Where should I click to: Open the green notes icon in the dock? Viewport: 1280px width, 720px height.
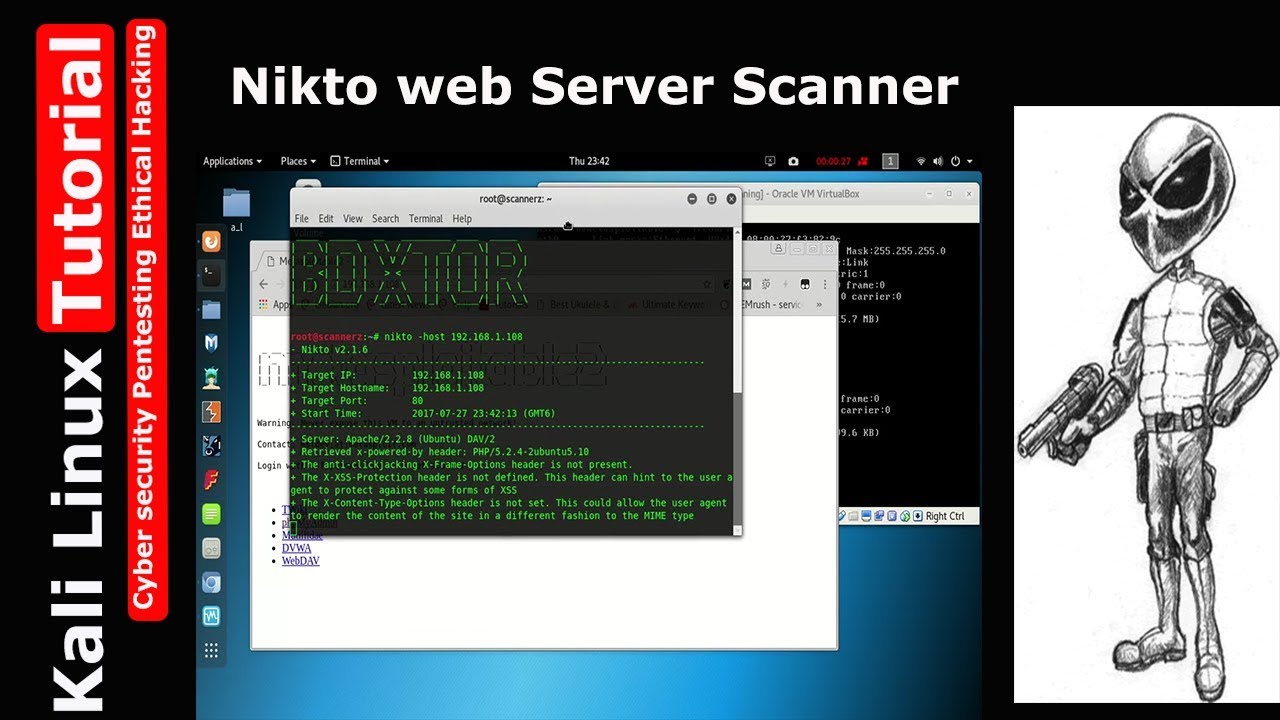[211, 514]
